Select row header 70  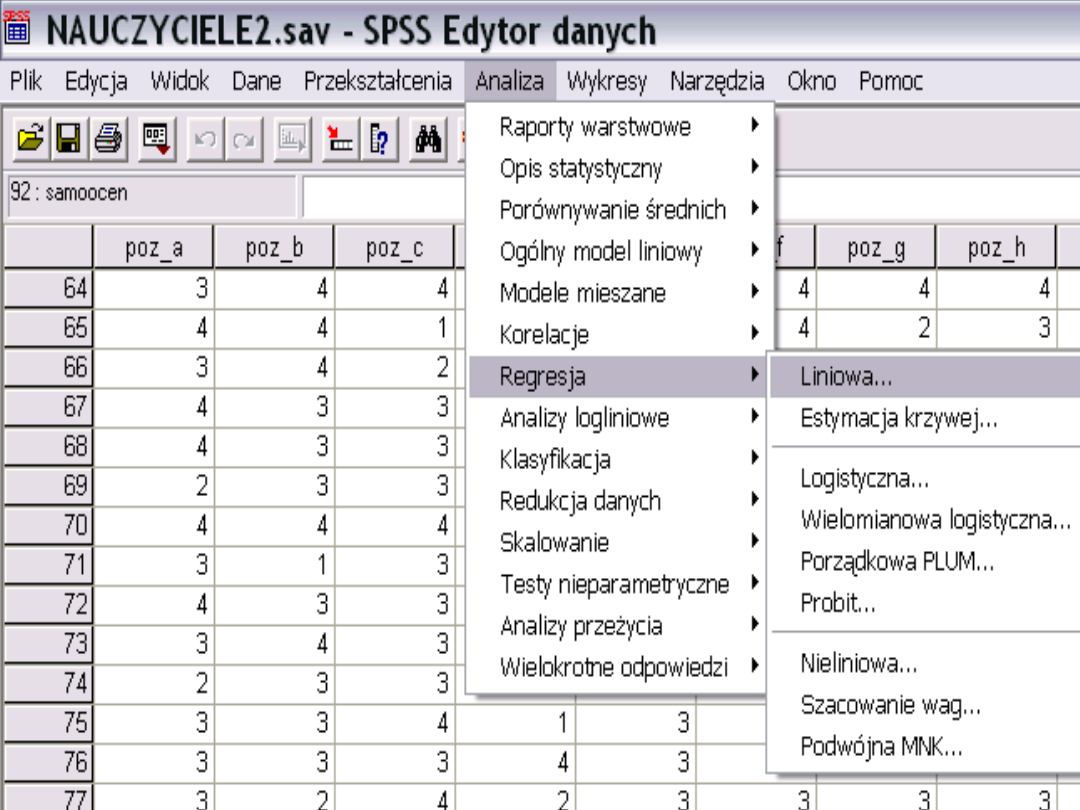[48, 523]
